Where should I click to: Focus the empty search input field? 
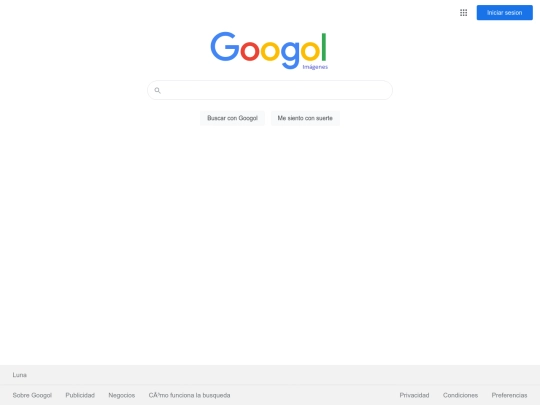click(x=270, y=90)
